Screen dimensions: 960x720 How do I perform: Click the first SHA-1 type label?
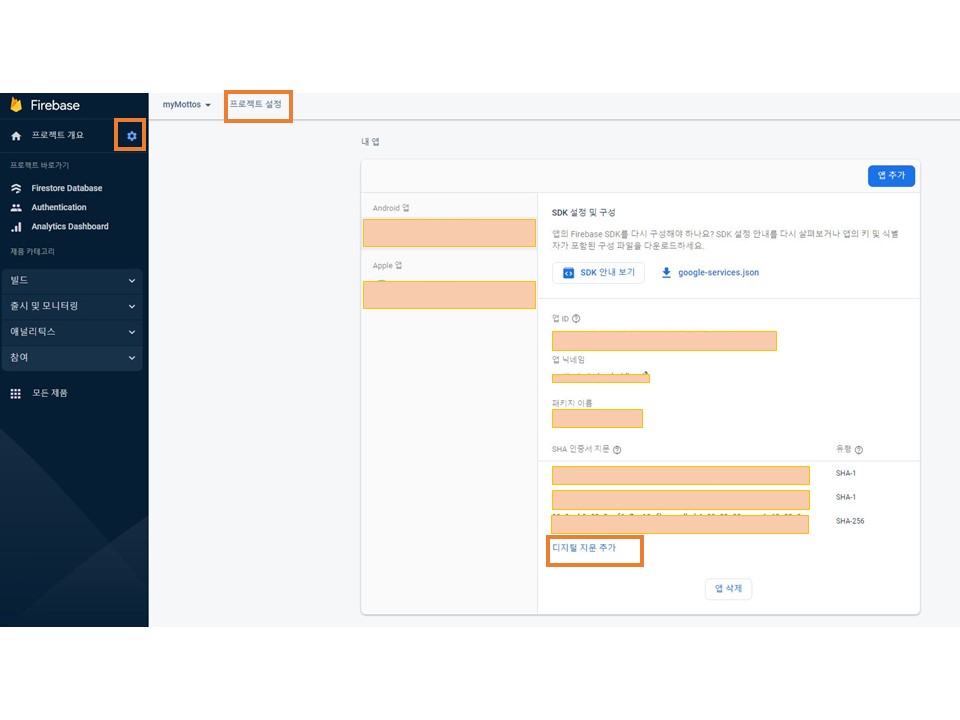(846, 473)
